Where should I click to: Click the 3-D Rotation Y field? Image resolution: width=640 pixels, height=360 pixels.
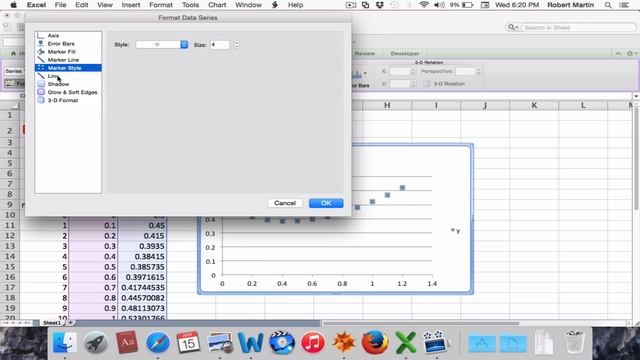point(400,84)
